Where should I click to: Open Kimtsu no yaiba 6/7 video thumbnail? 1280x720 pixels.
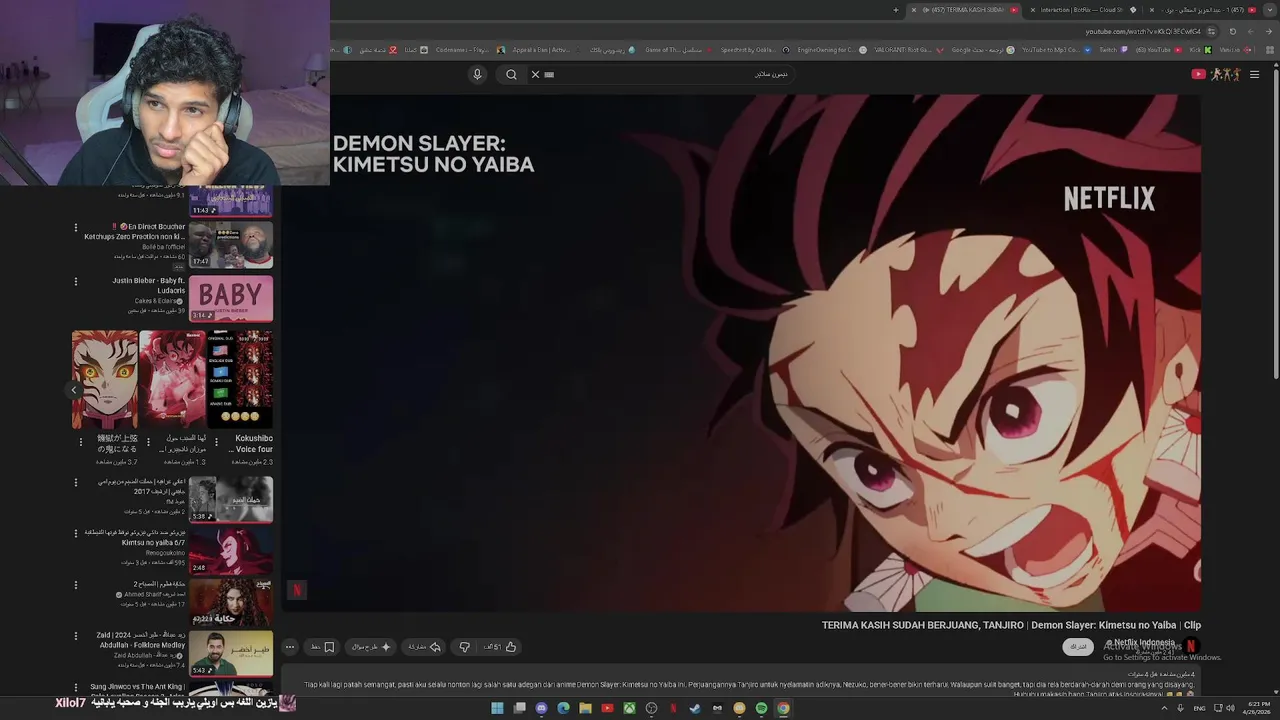[231, 550]
